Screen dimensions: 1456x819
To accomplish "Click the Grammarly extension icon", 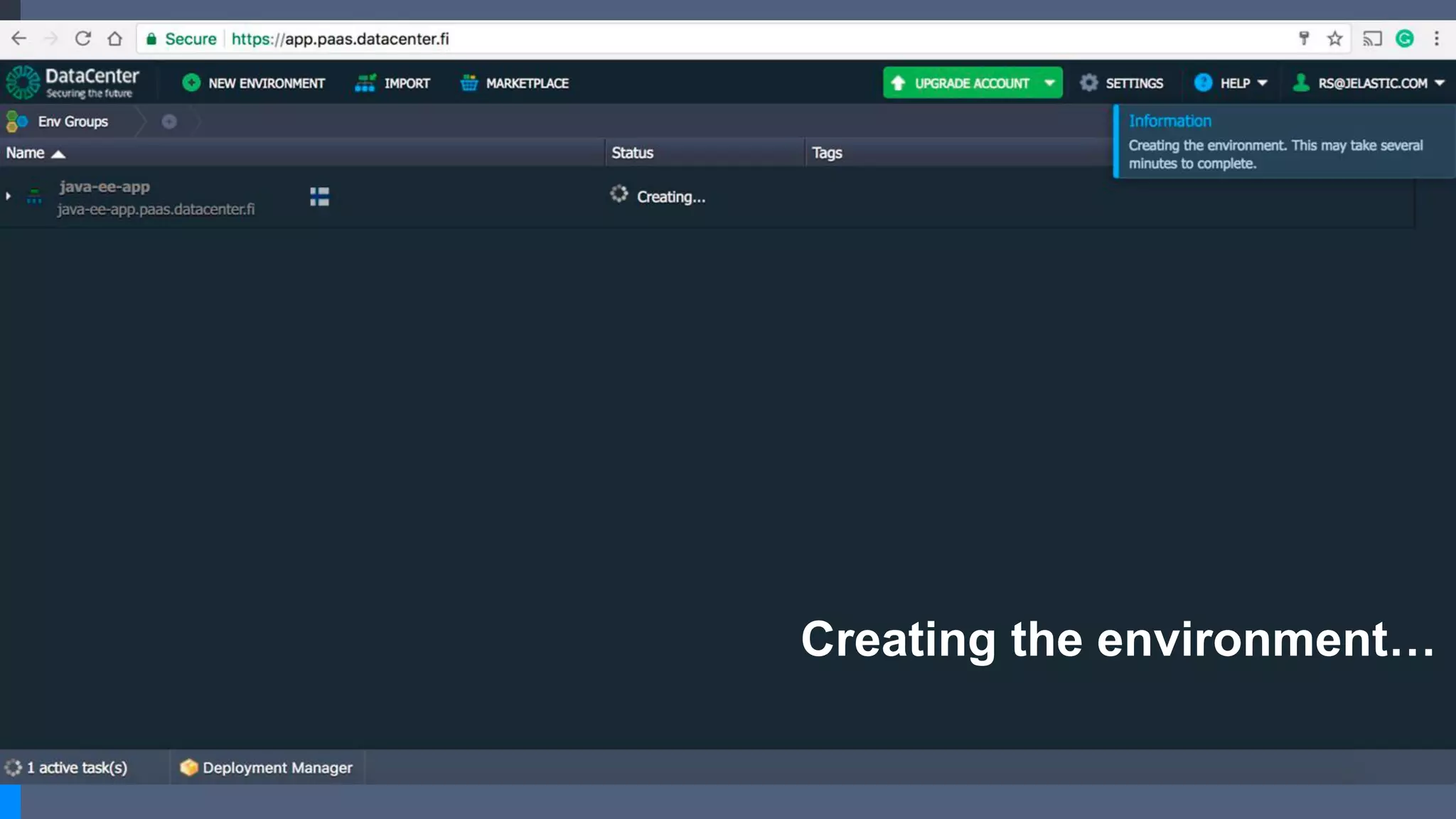I will click(1405, 38).
